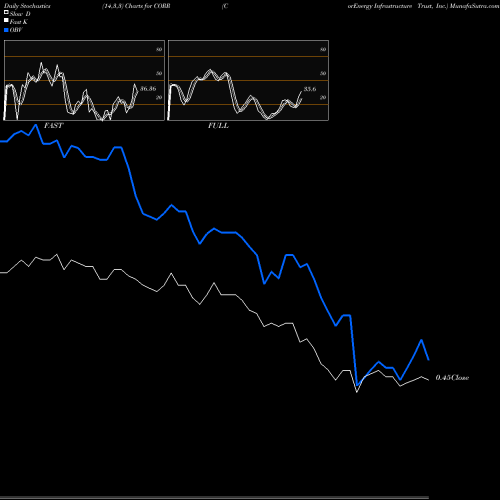Click the 0.45 Close price label
This screenshot has height=500, width=500.
[x=452, y=378]
